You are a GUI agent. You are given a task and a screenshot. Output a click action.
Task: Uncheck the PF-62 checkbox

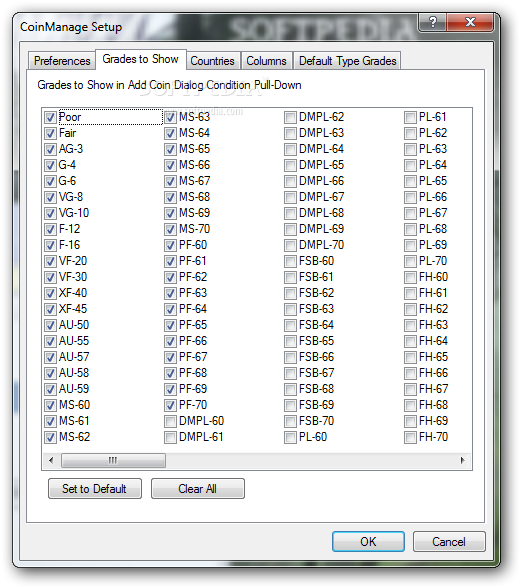tap(170, 278)
